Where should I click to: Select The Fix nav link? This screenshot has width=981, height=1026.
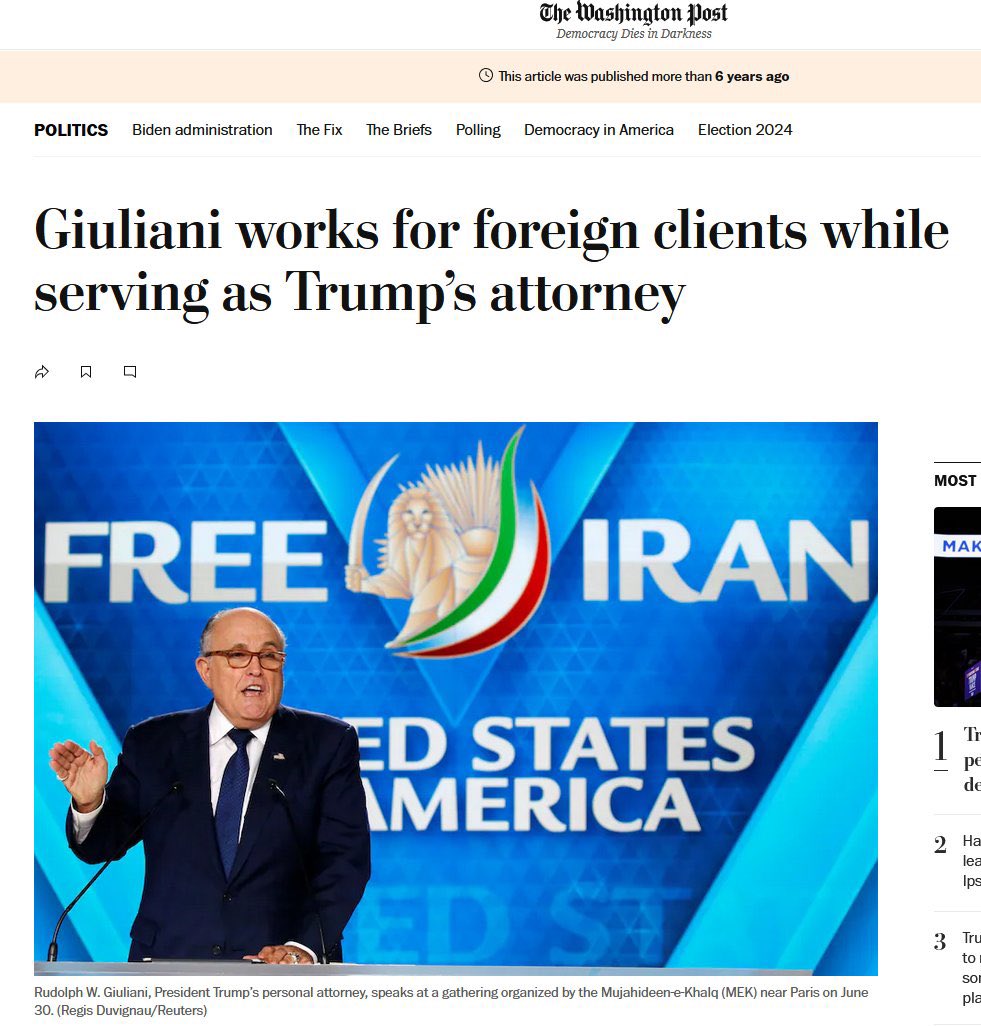point(319,130)
